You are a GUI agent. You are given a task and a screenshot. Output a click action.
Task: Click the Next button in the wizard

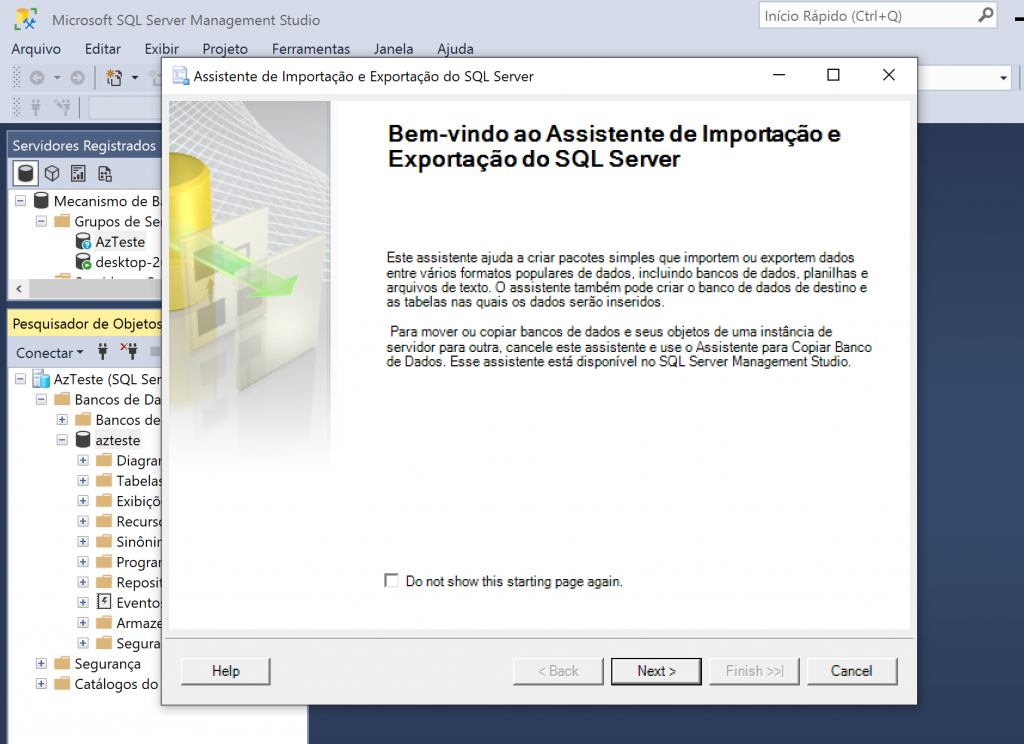click(656, 671)
